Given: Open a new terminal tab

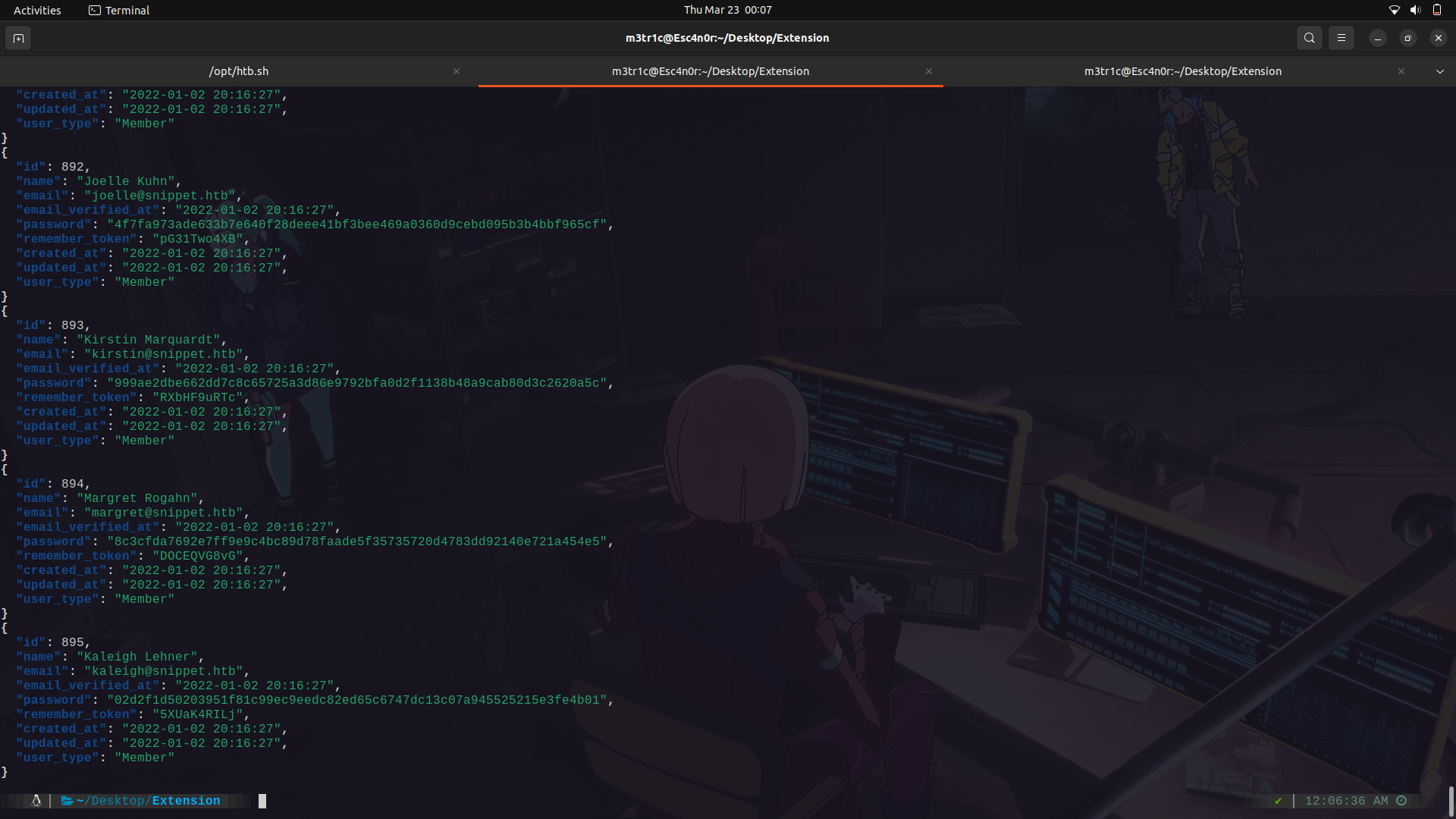Looking at the screenshot, I should pyautogui.click(x=18, y=38).
